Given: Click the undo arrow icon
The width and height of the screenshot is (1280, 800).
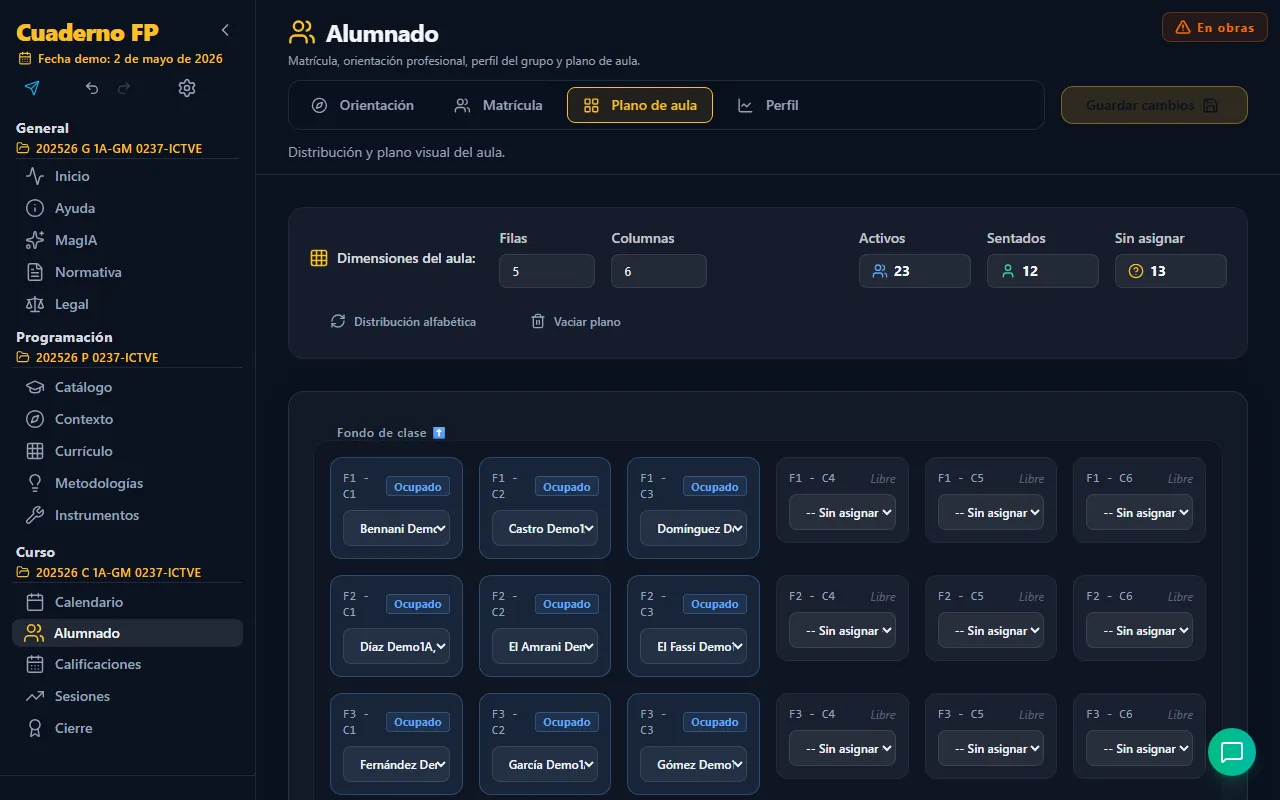Looking at the screenshot, I should tap(92, 88).
